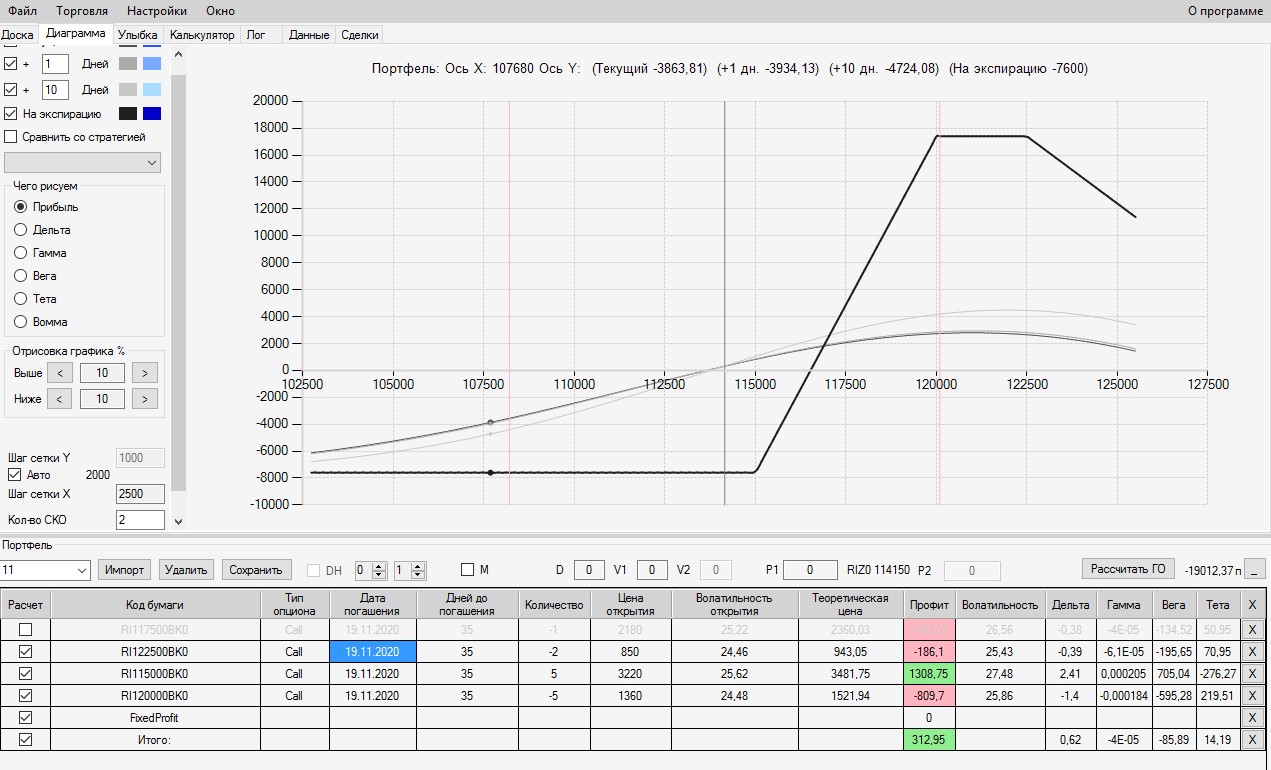
Task: Click the Рассчитать ГО button
Action: point(1129,569)
